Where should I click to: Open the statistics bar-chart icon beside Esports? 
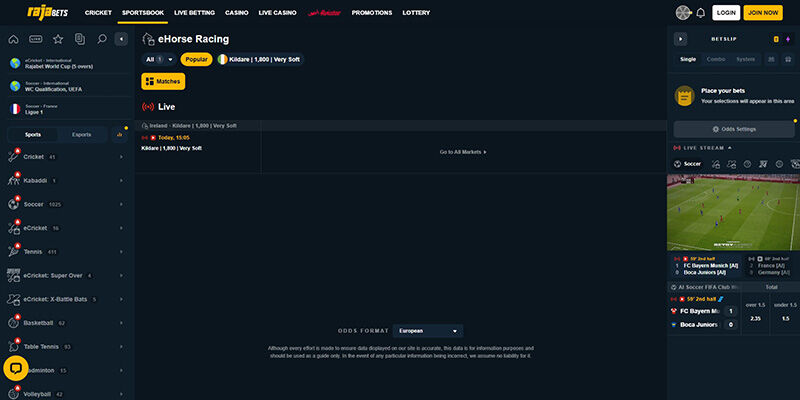120,135
